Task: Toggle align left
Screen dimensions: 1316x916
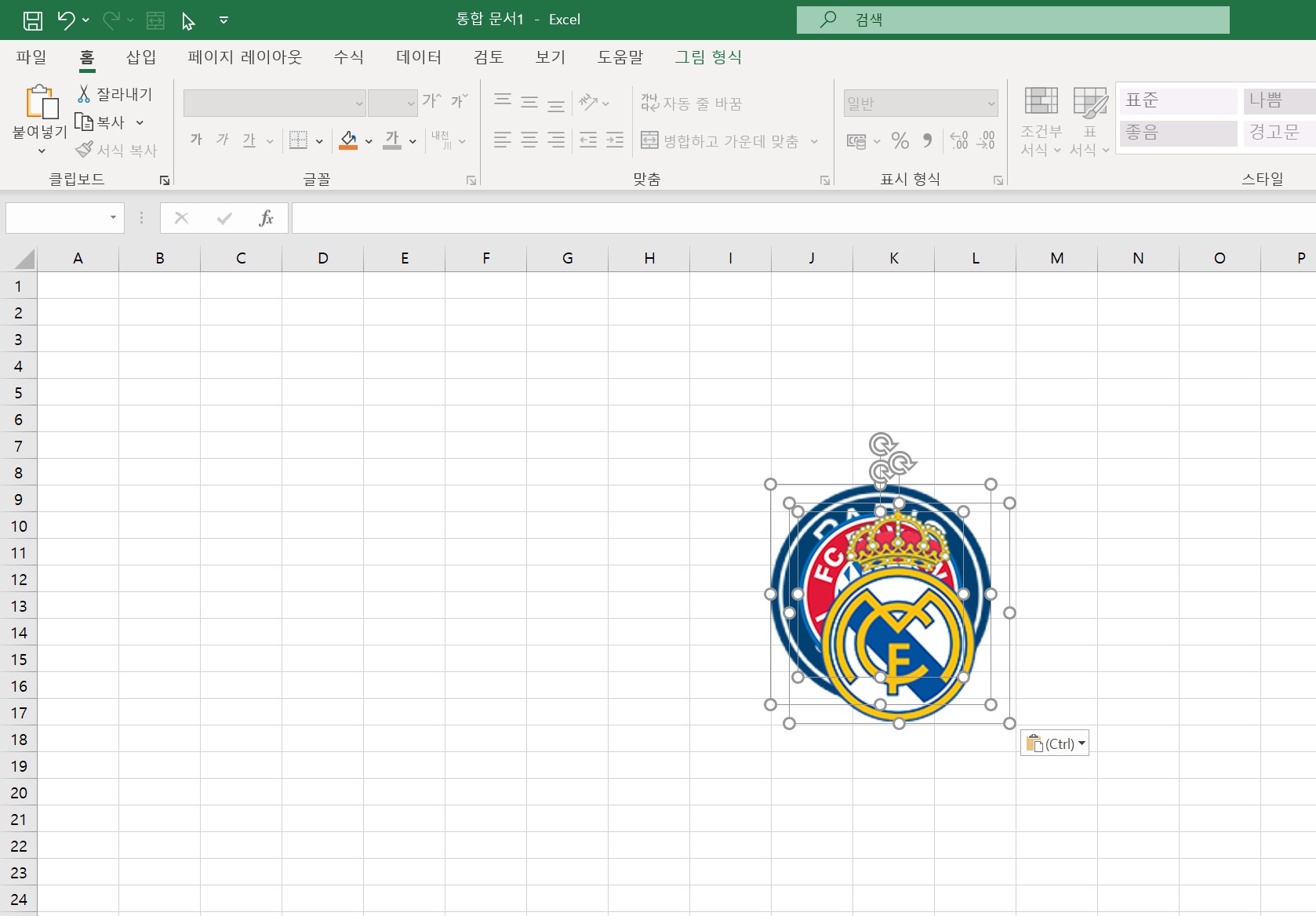Action: click(503, 140)
